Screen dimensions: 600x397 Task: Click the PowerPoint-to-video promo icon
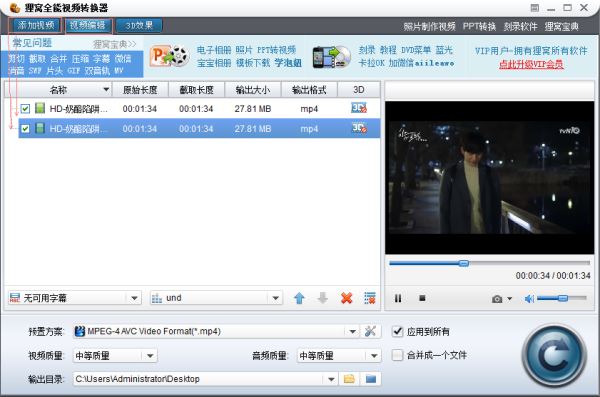(x=169, y=56)
